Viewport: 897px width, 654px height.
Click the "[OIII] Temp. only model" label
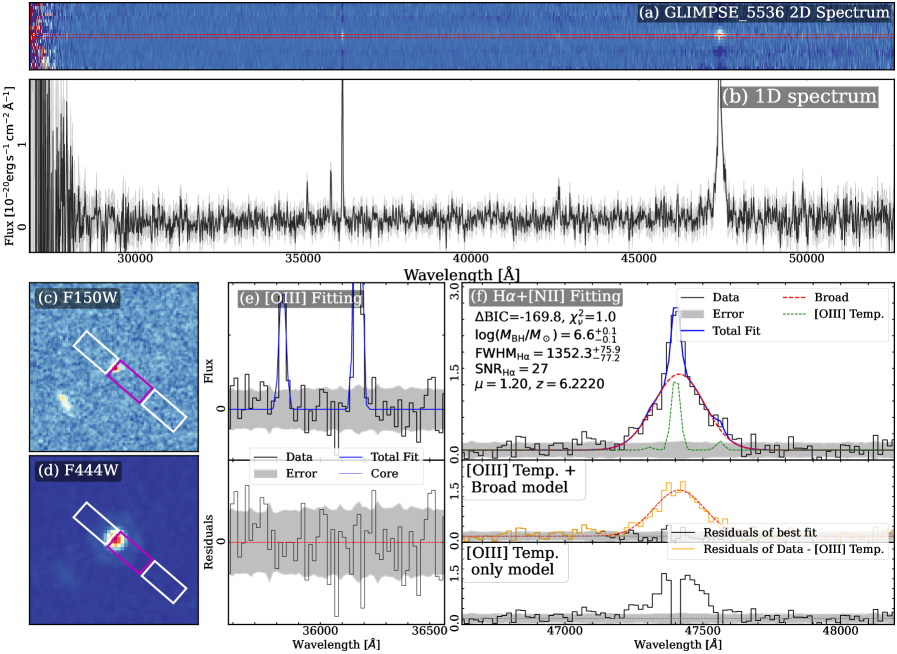coord(515,561)
